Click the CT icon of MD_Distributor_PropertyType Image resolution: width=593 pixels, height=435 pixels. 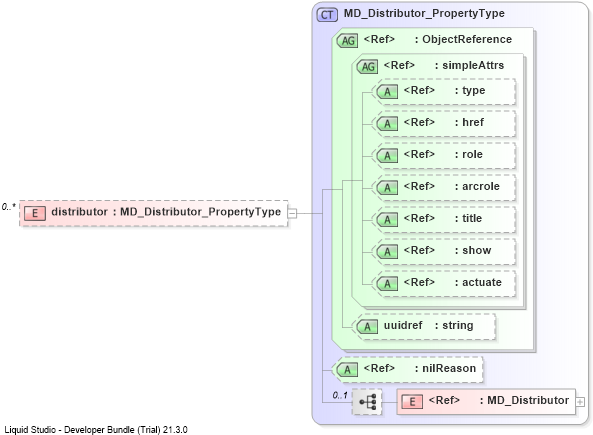327,15
